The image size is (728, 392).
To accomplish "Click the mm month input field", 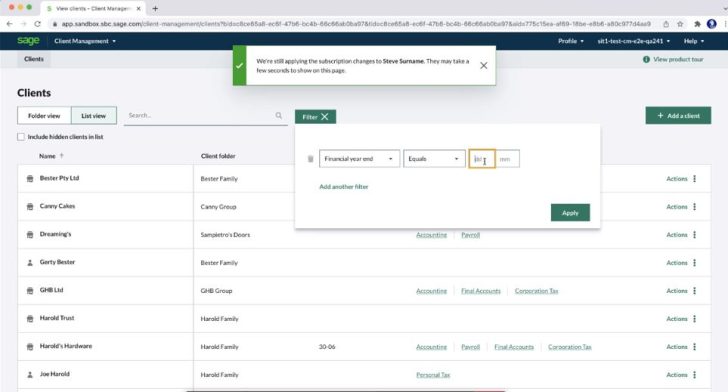I will point(507,159).
